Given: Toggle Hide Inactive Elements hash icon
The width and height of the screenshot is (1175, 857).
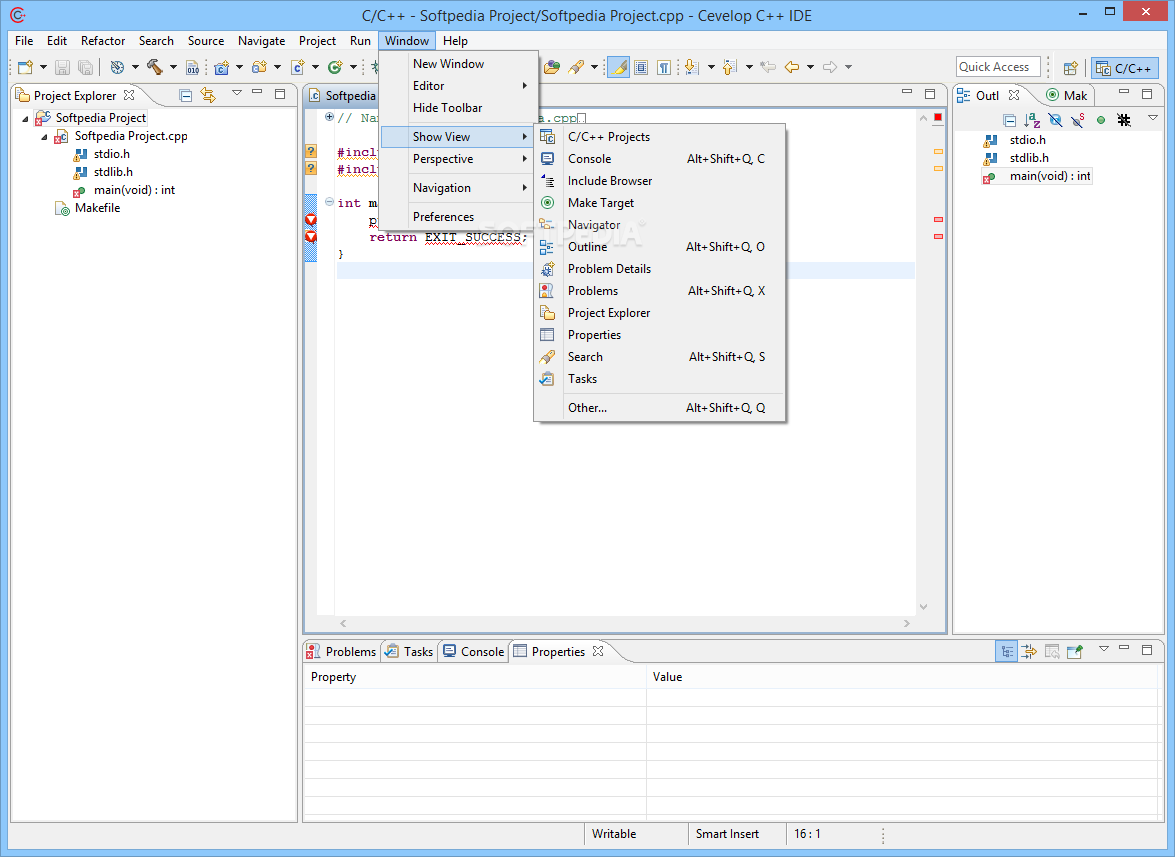Looking at the screenshot, I should click(x=1123, y=120).
